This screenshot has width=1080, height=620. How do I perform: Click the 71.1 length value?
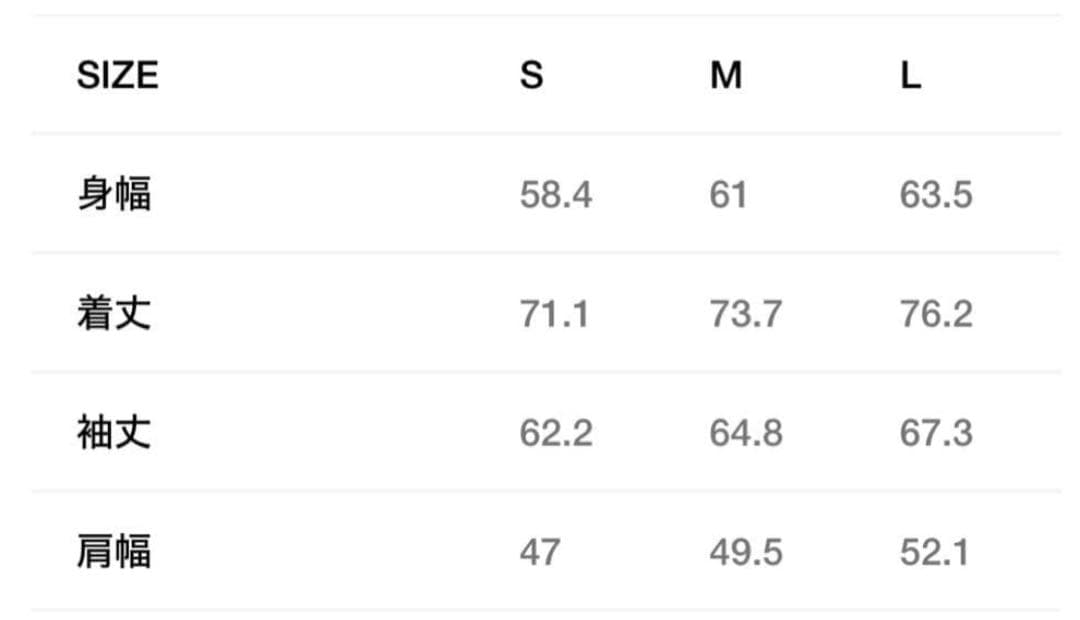tap(554, 314)
